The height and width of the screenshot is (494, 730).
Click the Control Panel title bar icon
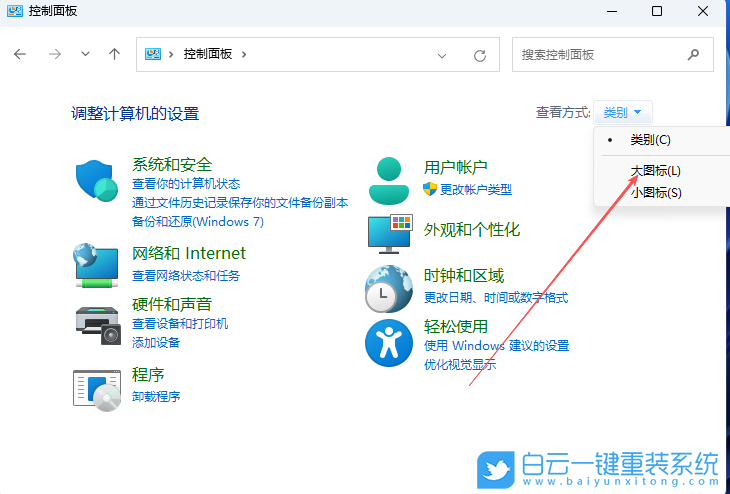point(14,11)
